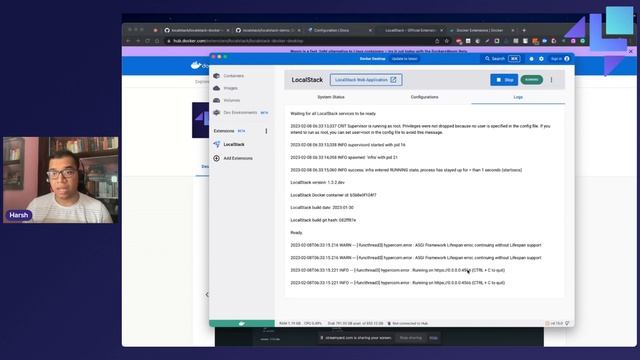Select the Logs tab
The height and width of the screenshot is (360, 640).
tap(518, 97)
